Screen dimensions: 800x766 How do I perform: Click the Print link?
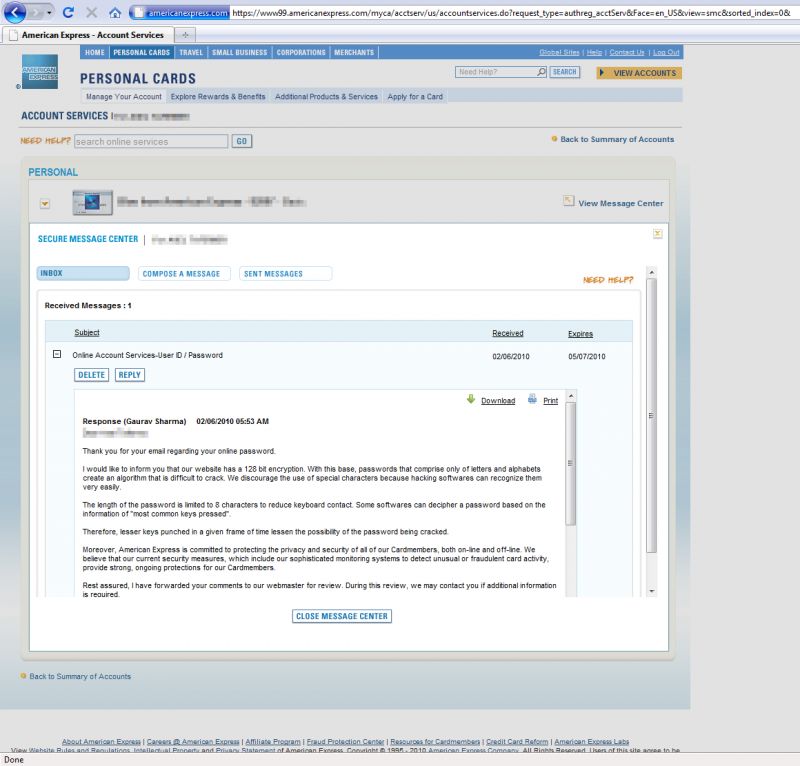551,401
